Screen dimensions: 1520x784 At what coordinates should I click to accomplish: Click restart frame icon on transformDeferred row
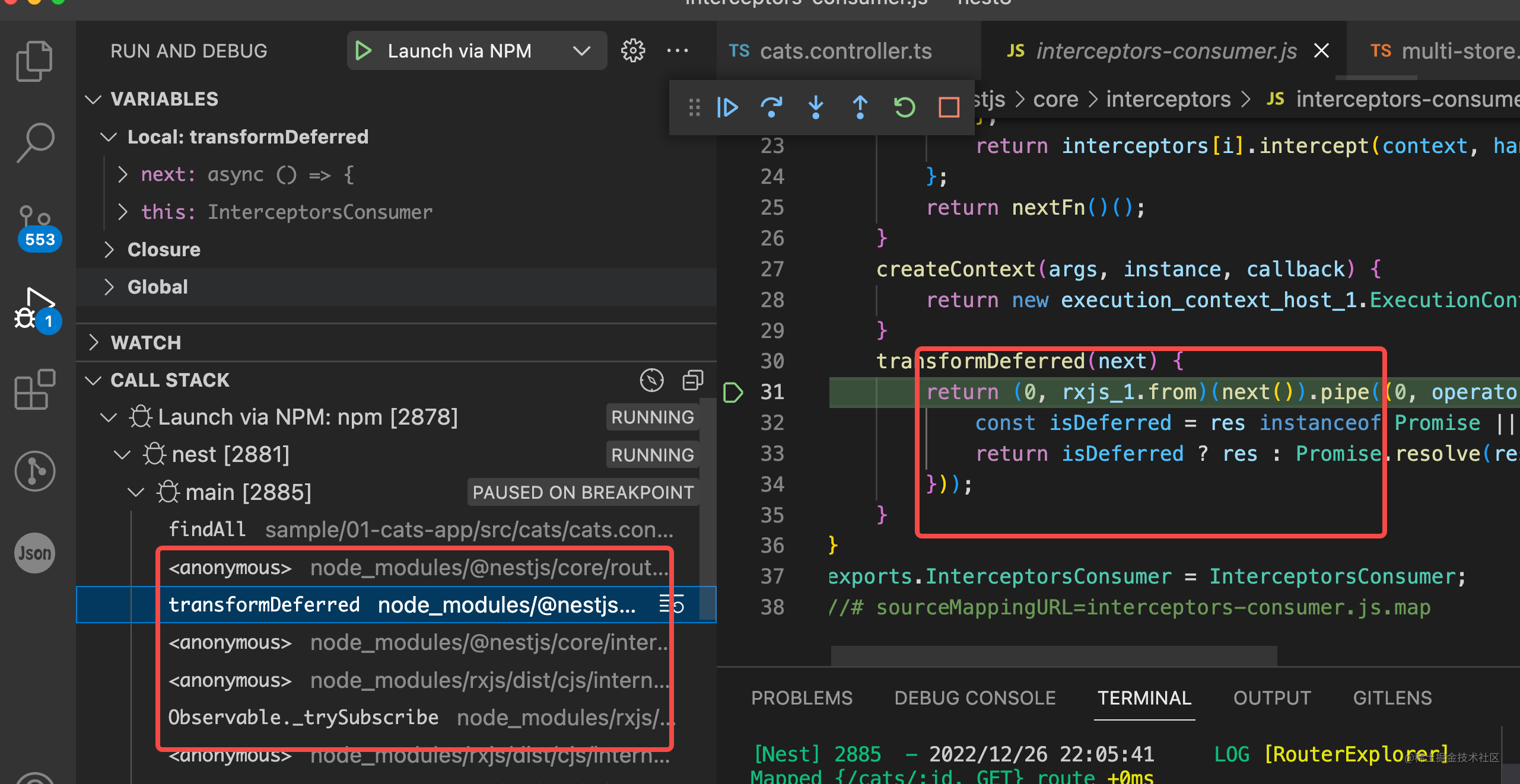(x=672, y=604)
